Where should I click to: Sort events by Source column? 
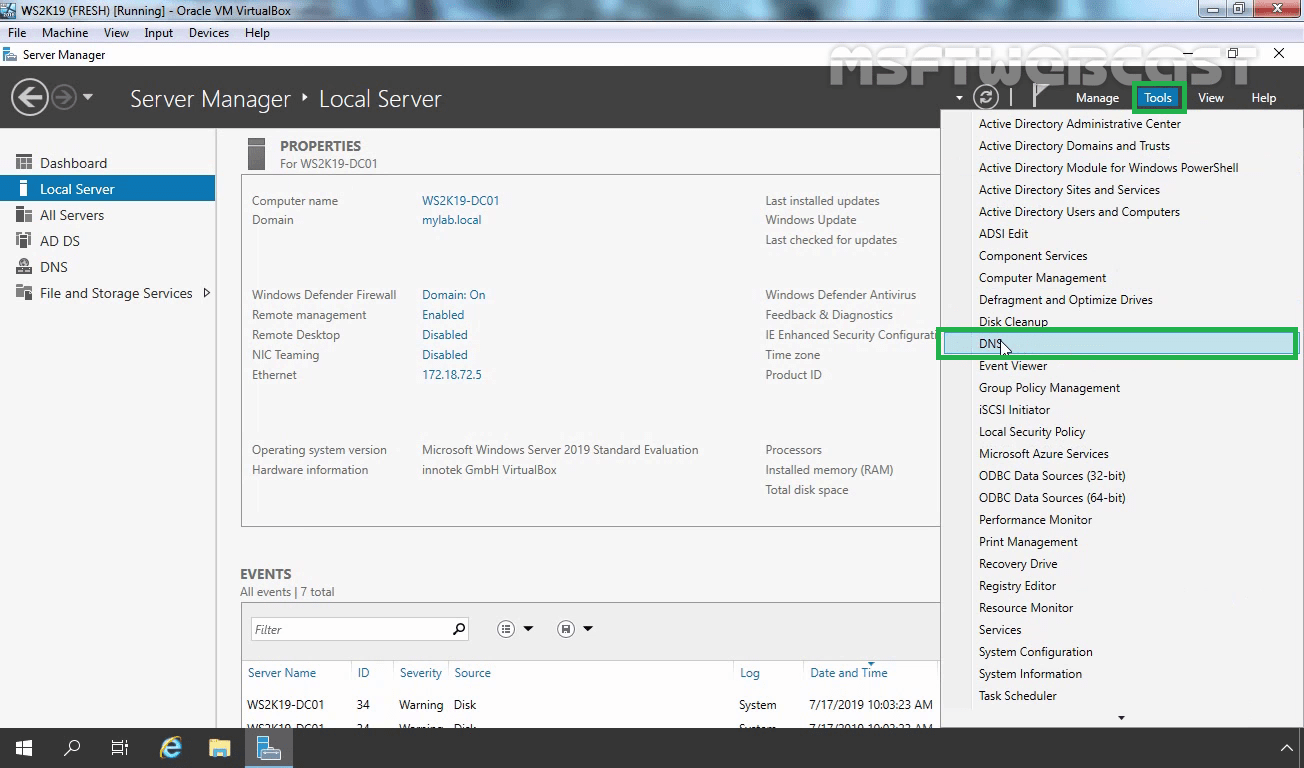[x=472, y=673]
